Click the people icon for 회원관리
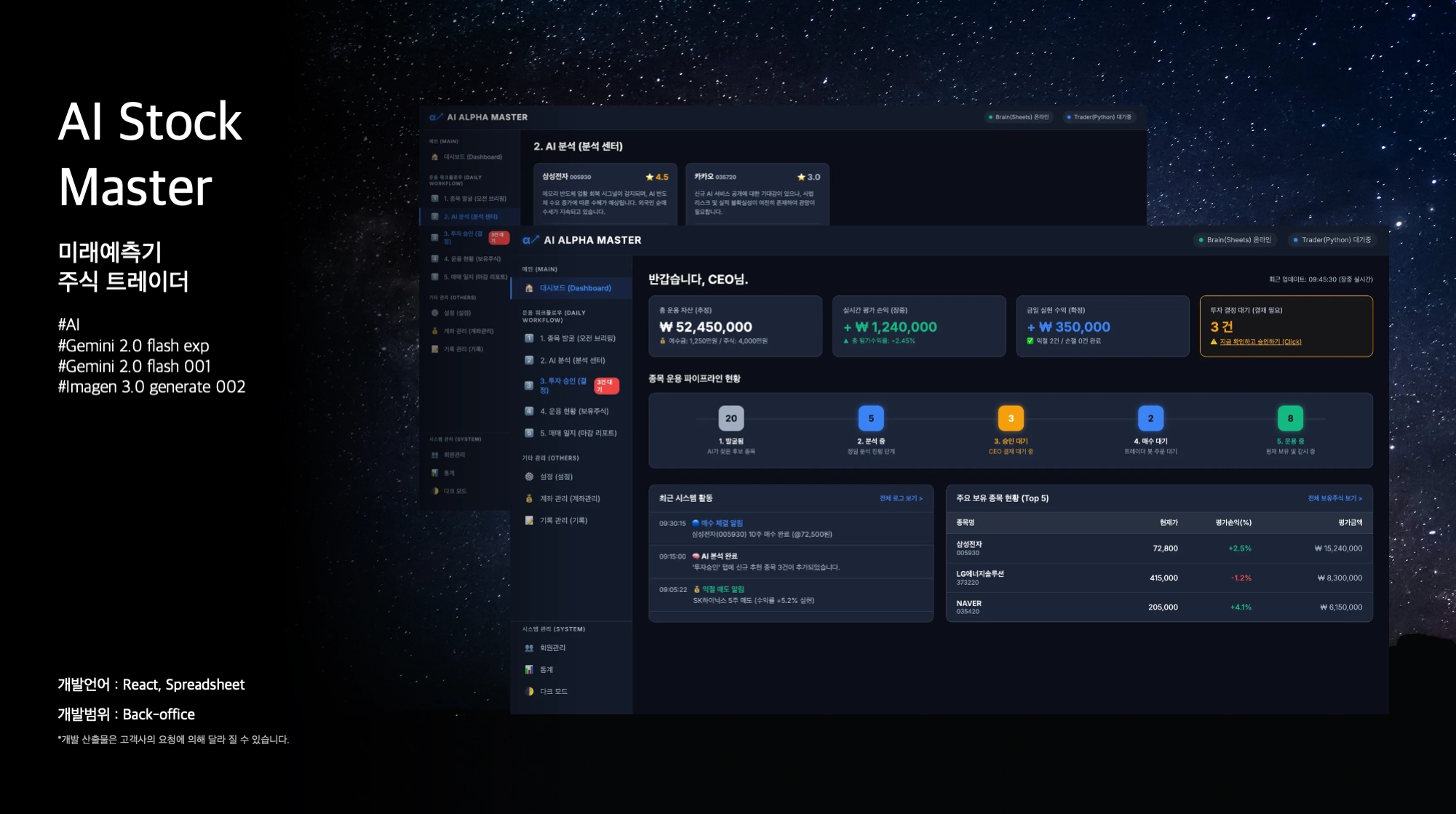 (529, 647)
